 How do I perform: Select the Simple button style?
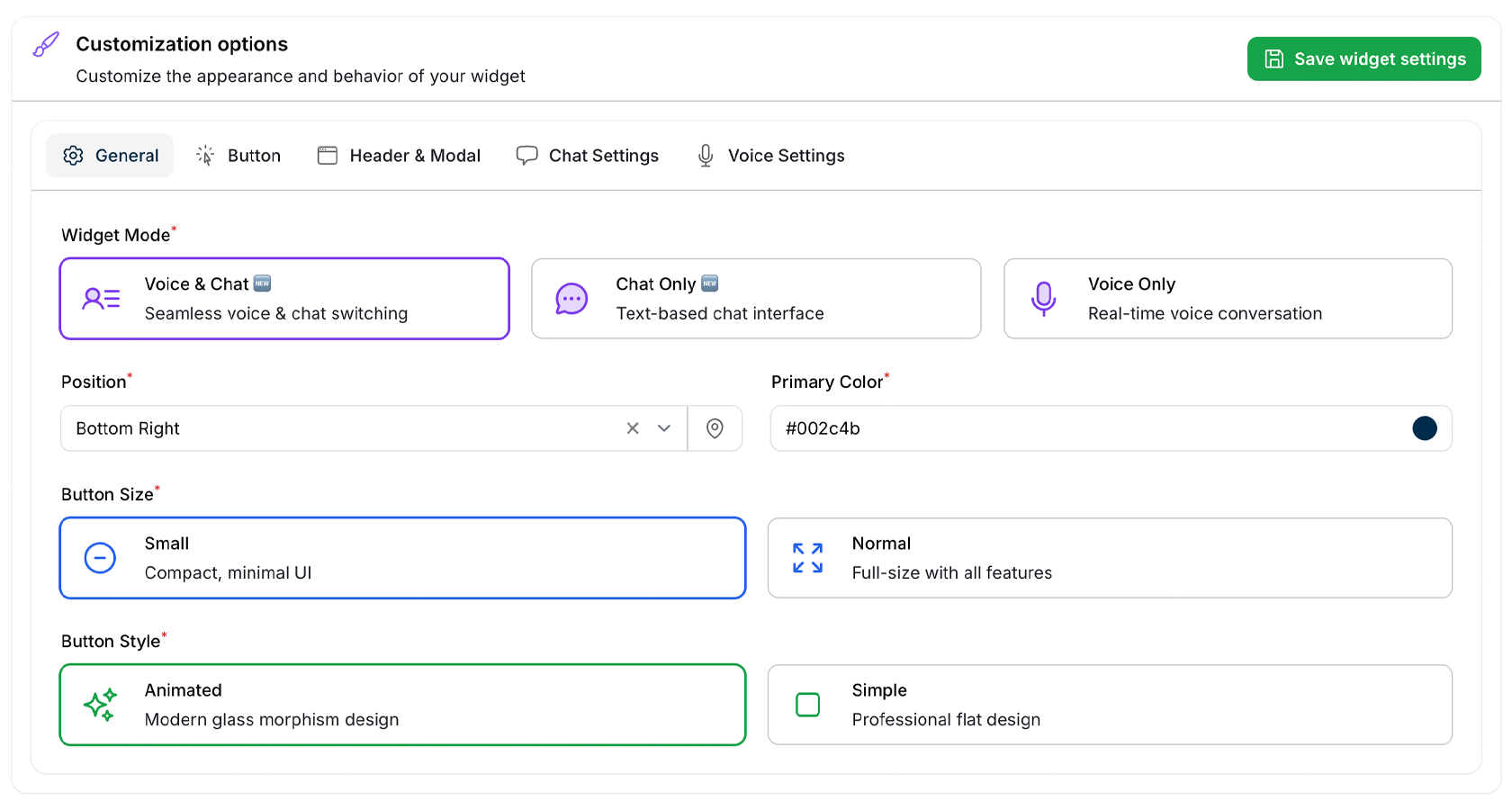(x=1109, y=705)
